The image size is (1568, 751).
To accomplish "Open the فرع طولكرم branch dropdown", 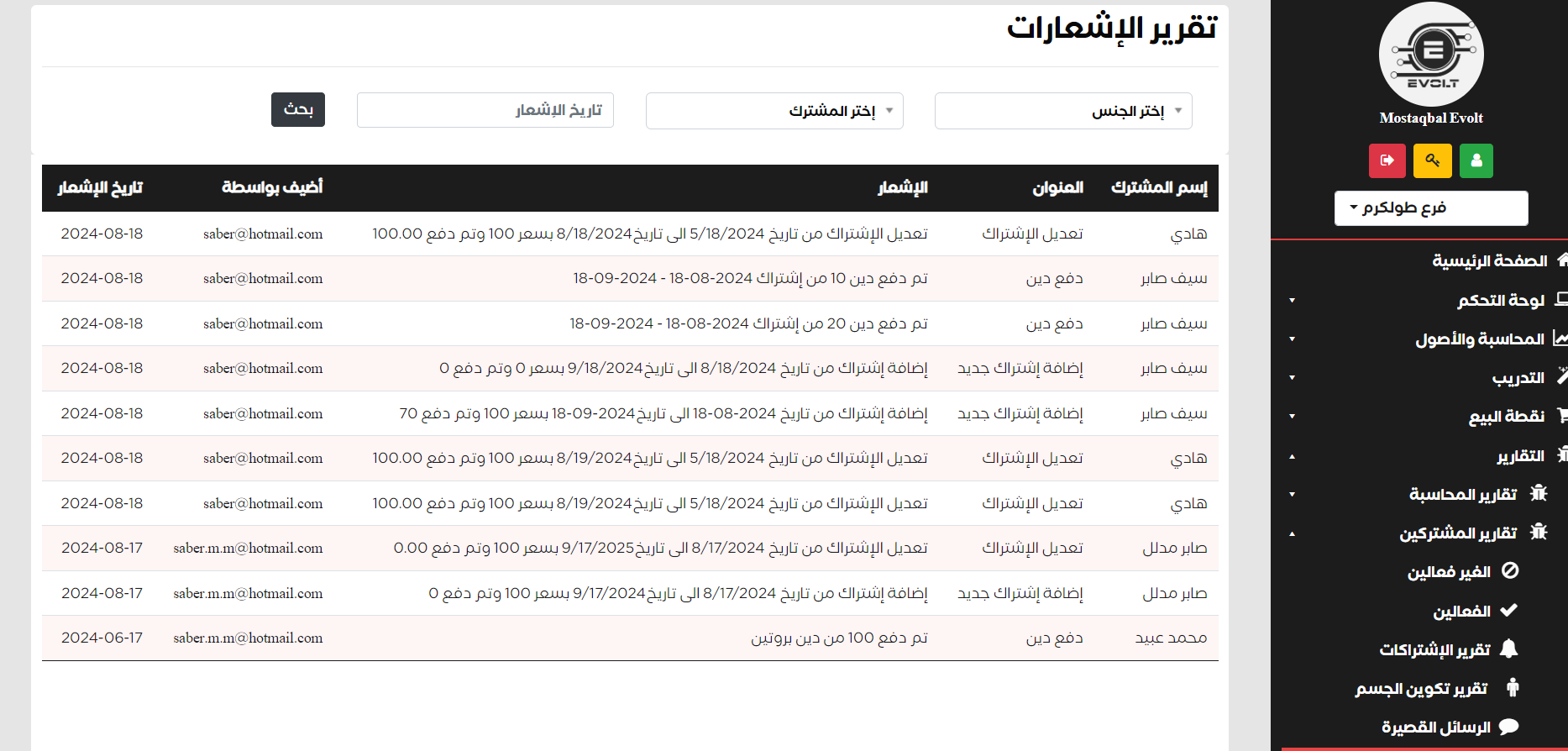I will click(x=1430, y=208).
